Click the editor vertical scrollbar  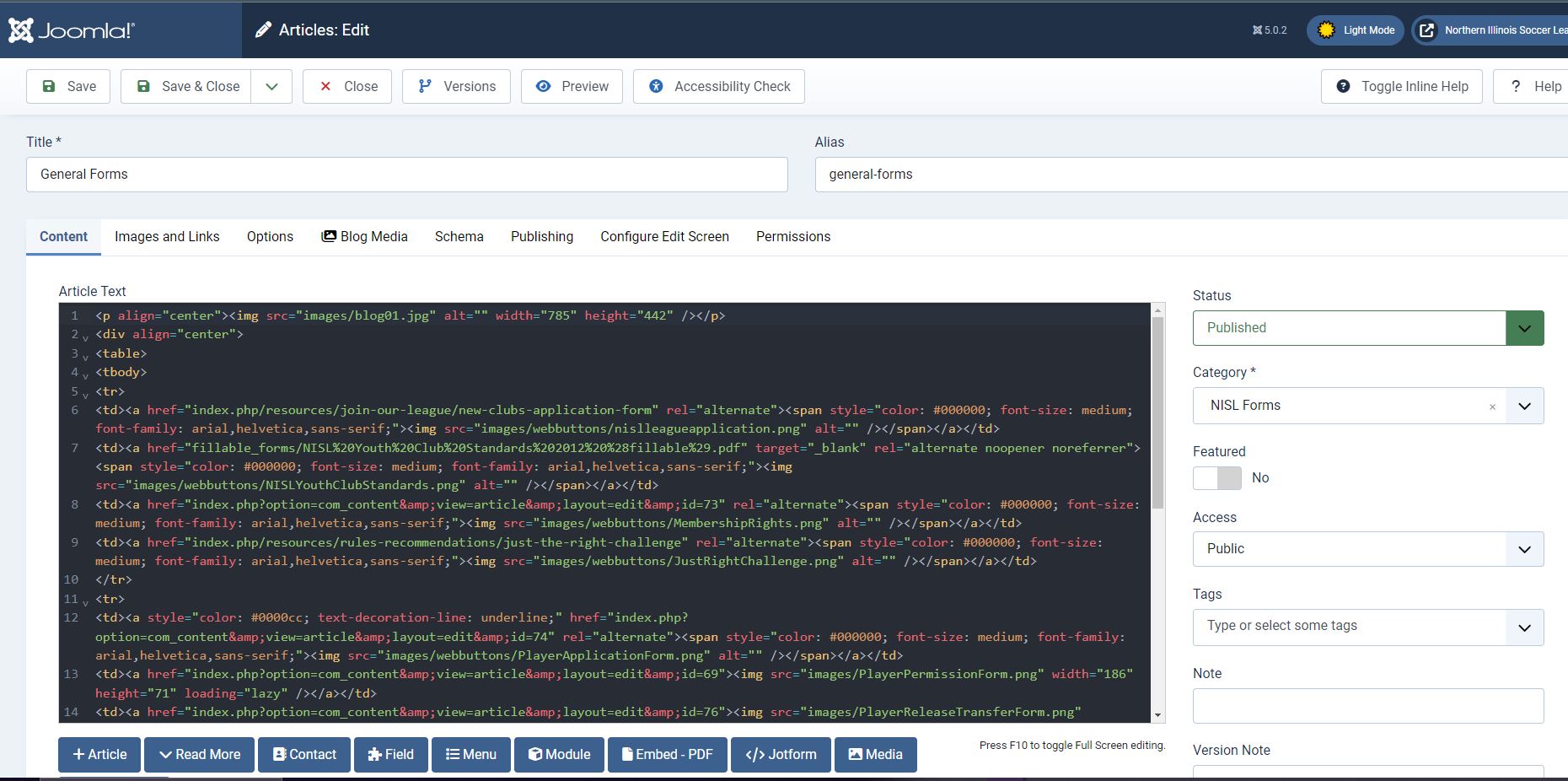coord(1157,413)
